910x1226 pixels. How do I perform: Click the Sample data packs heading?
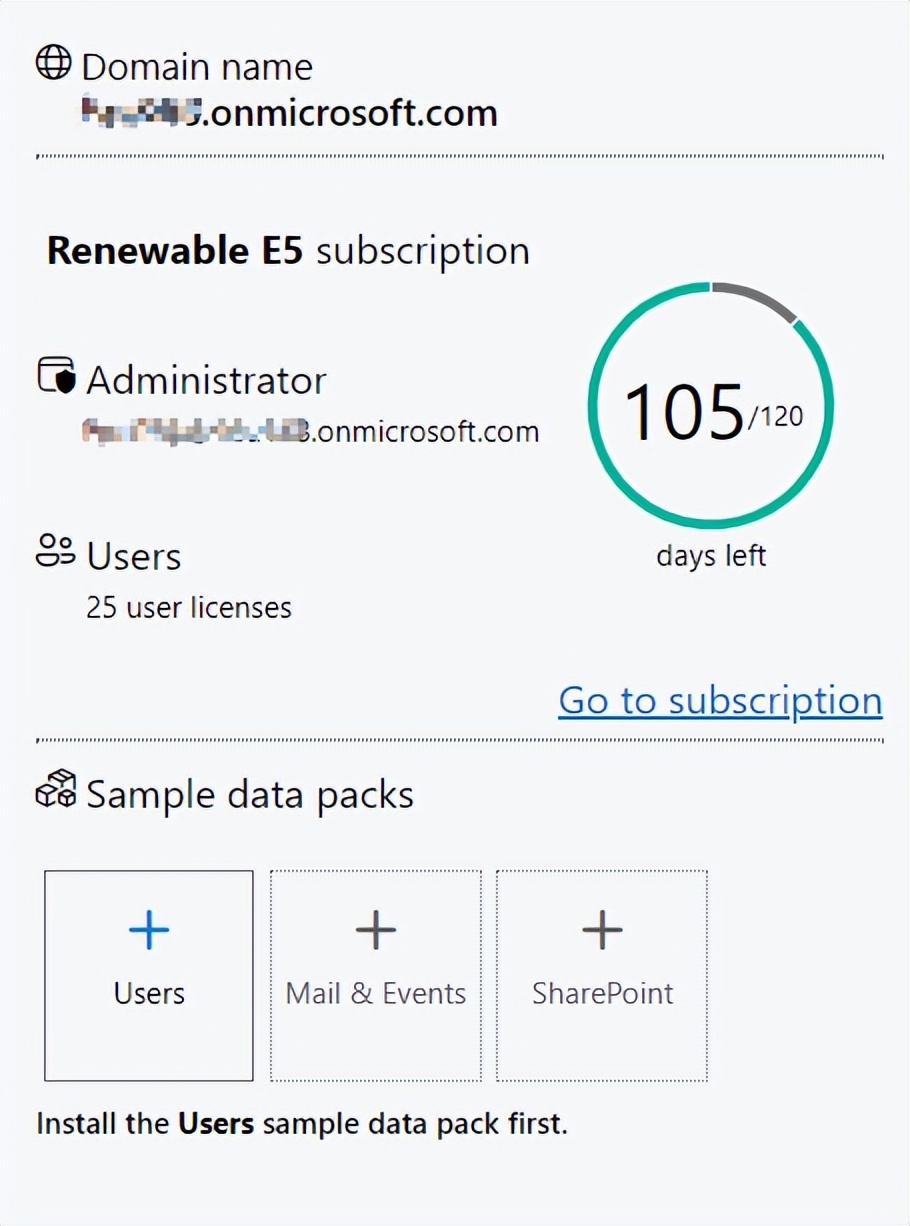(x=250, y=795)
